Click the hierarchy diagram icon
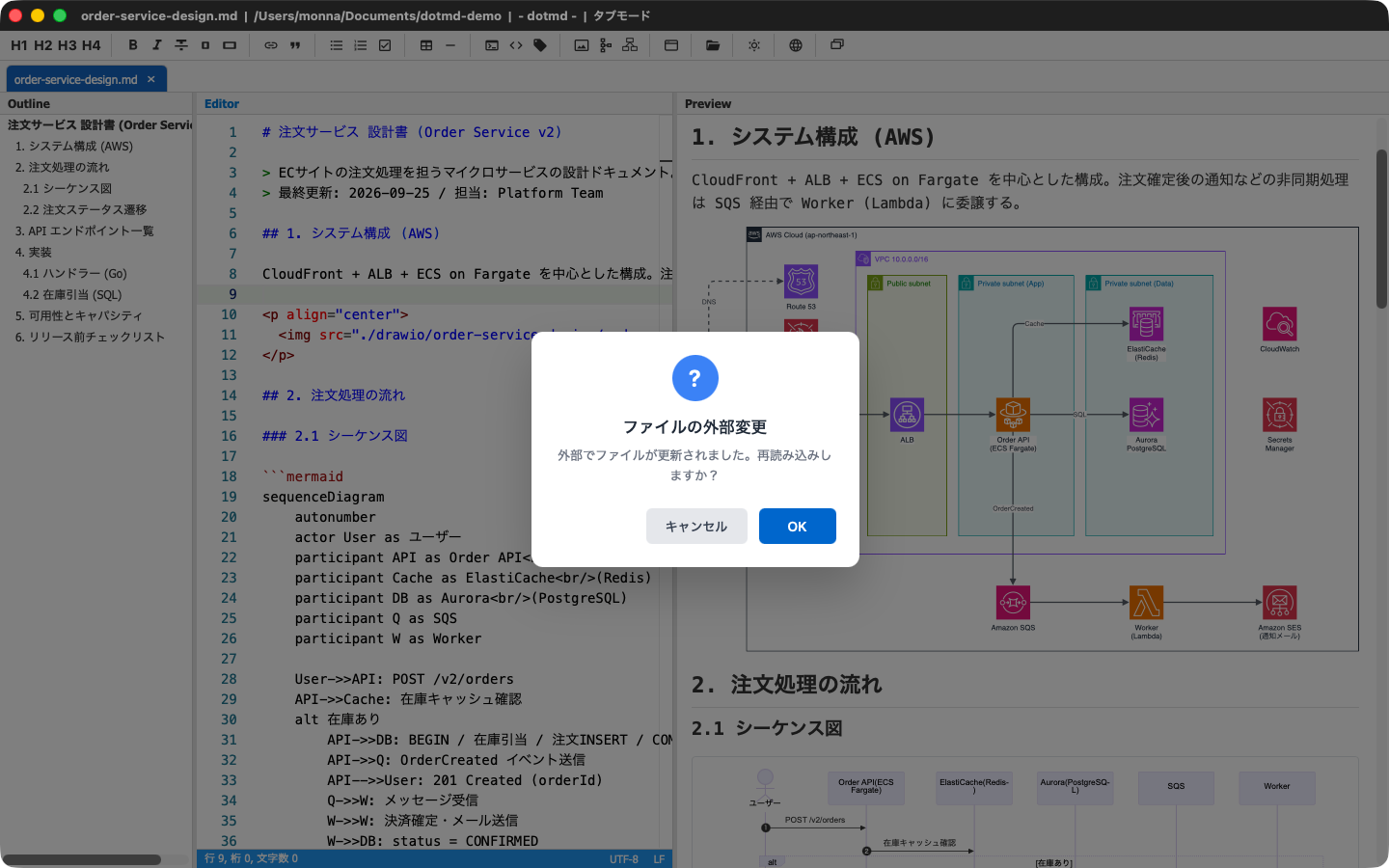The width and height of the screenshot is (1389, 868). tap(630, 45)
